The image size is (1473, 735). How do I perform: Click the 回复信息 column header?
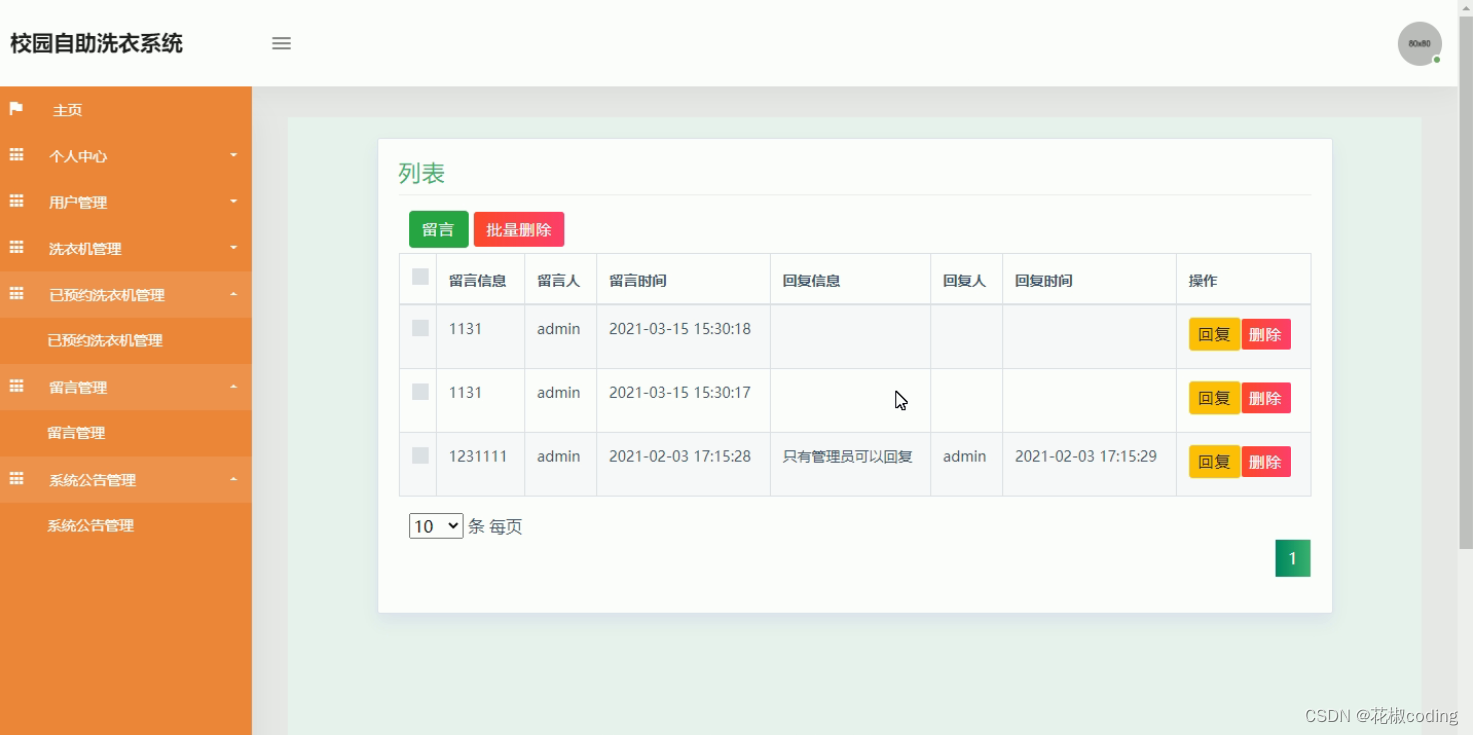811,281
